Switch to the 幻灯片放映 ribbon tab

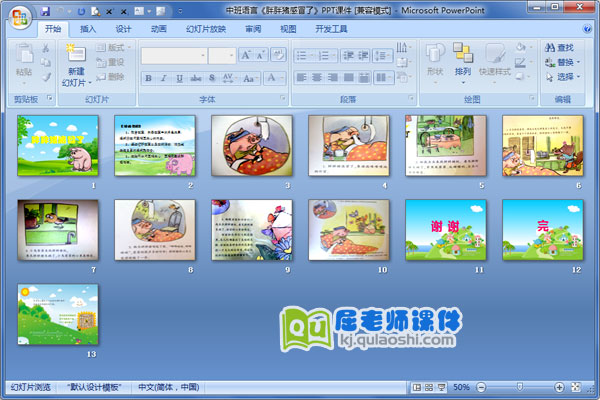pos(206,29)
